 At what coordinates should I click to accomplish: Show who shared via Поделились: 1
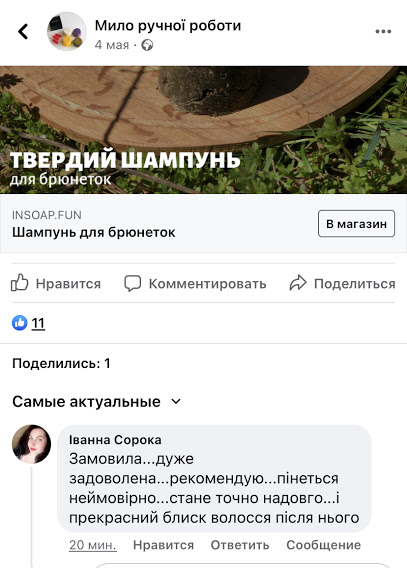[x=61, y=363]
